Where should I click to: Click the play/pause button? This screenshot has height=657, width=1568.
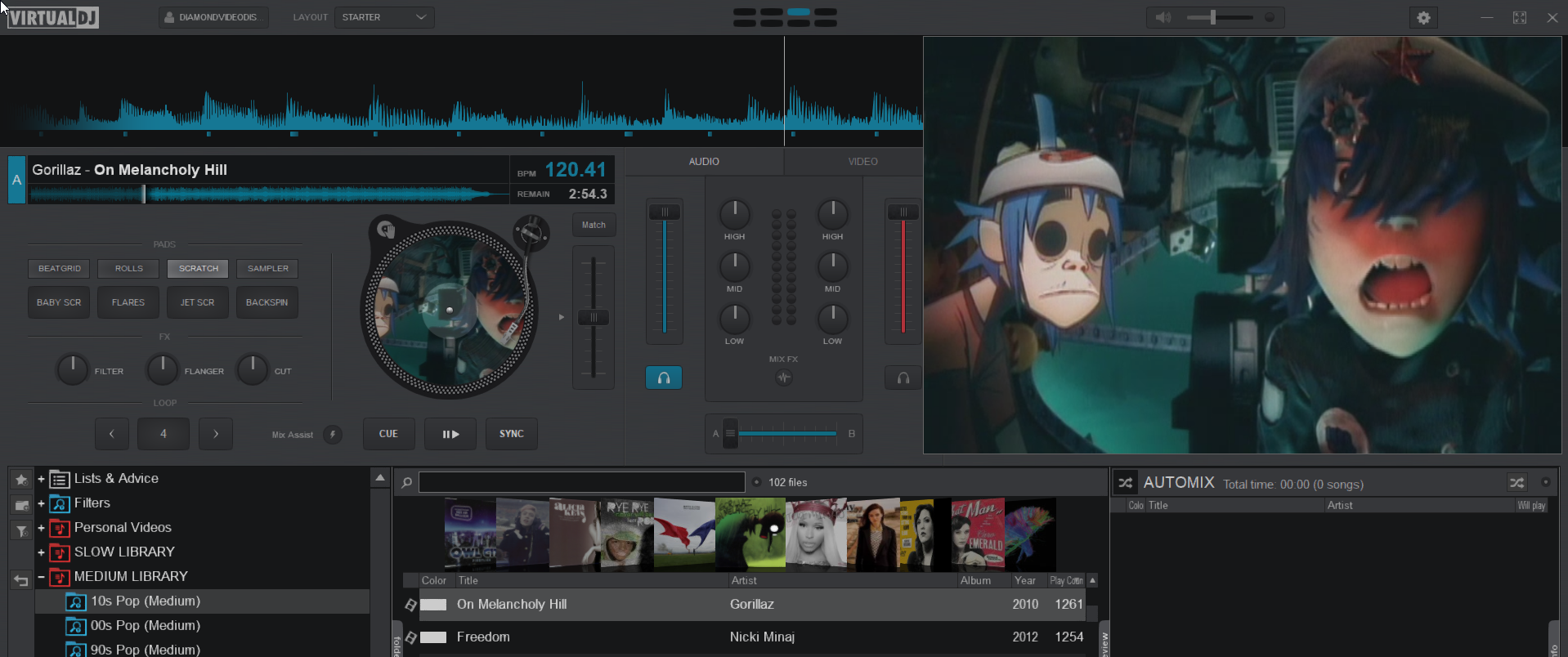[450, 434]
